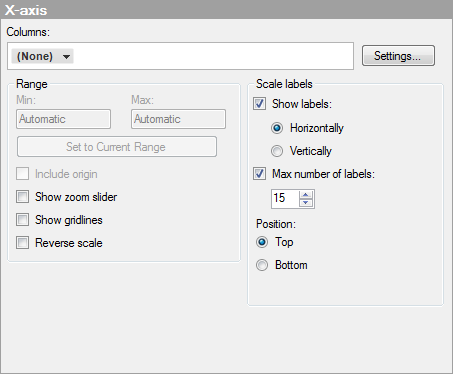Image resolution: width=453 pixels, height=374 pixels.
Task: Open the (None) columns dropdown arrow
Action: [x=67, y=57]
